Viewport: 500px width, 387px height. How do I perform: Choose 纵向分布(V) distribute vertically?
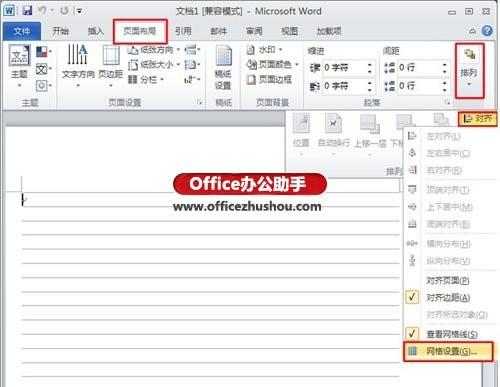(x=449, y=260)
